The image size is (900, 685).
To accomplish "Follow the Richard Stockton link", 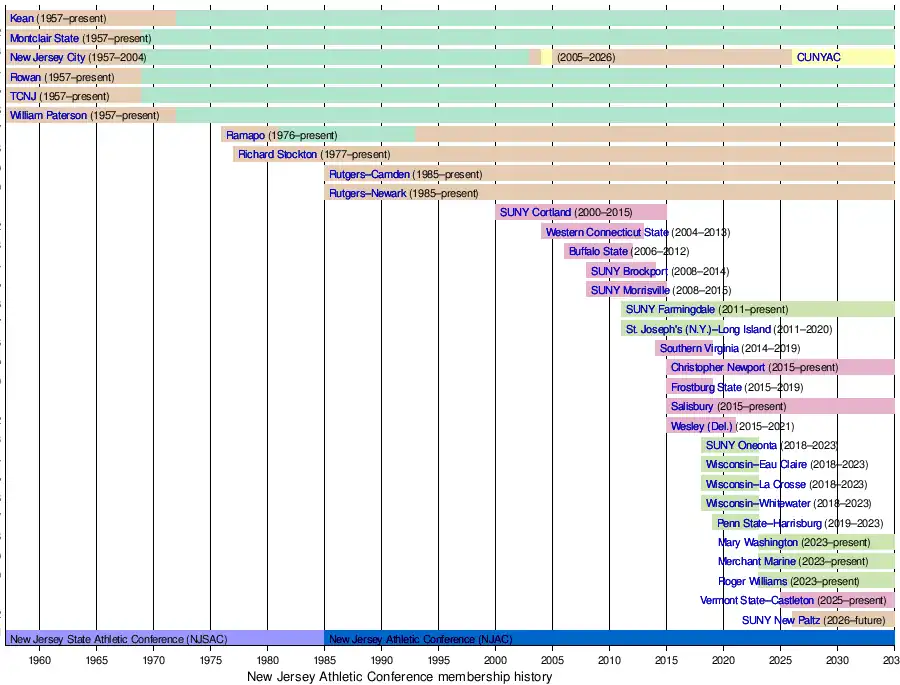I will click(x=277, y=155).
